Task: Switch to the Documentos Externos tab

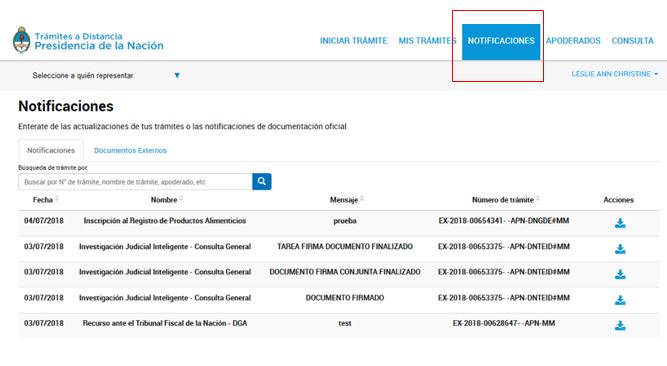Action: point(130,150)
